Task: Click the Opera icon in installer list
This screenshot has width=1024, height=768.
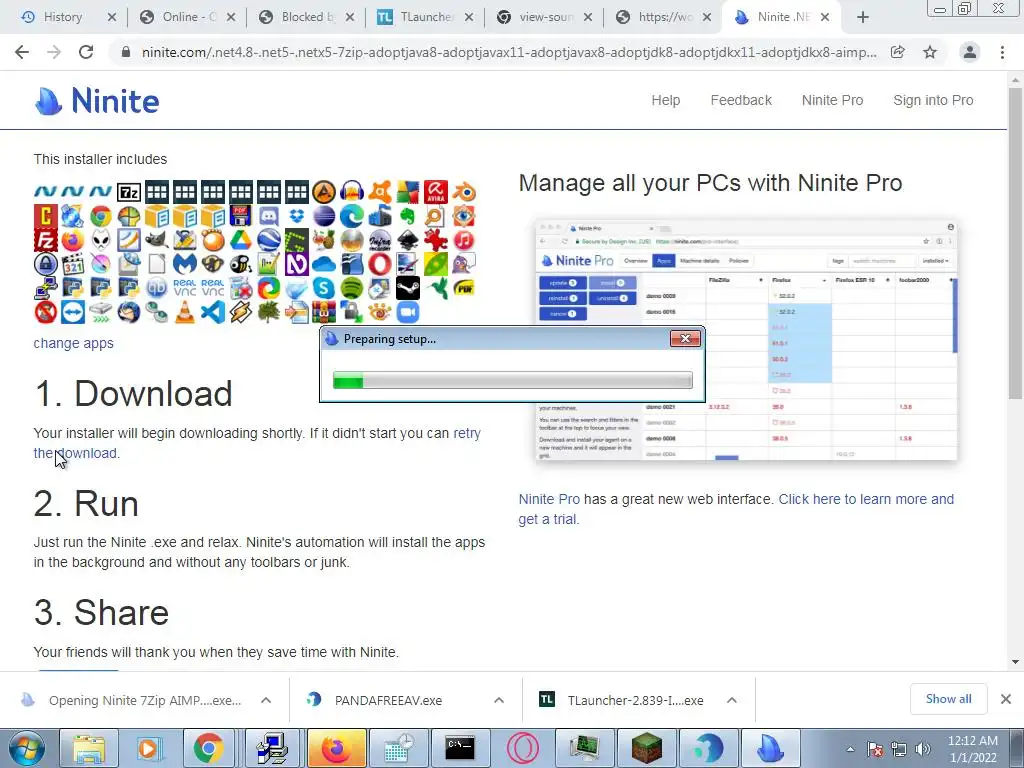Action: click(379, 264)
